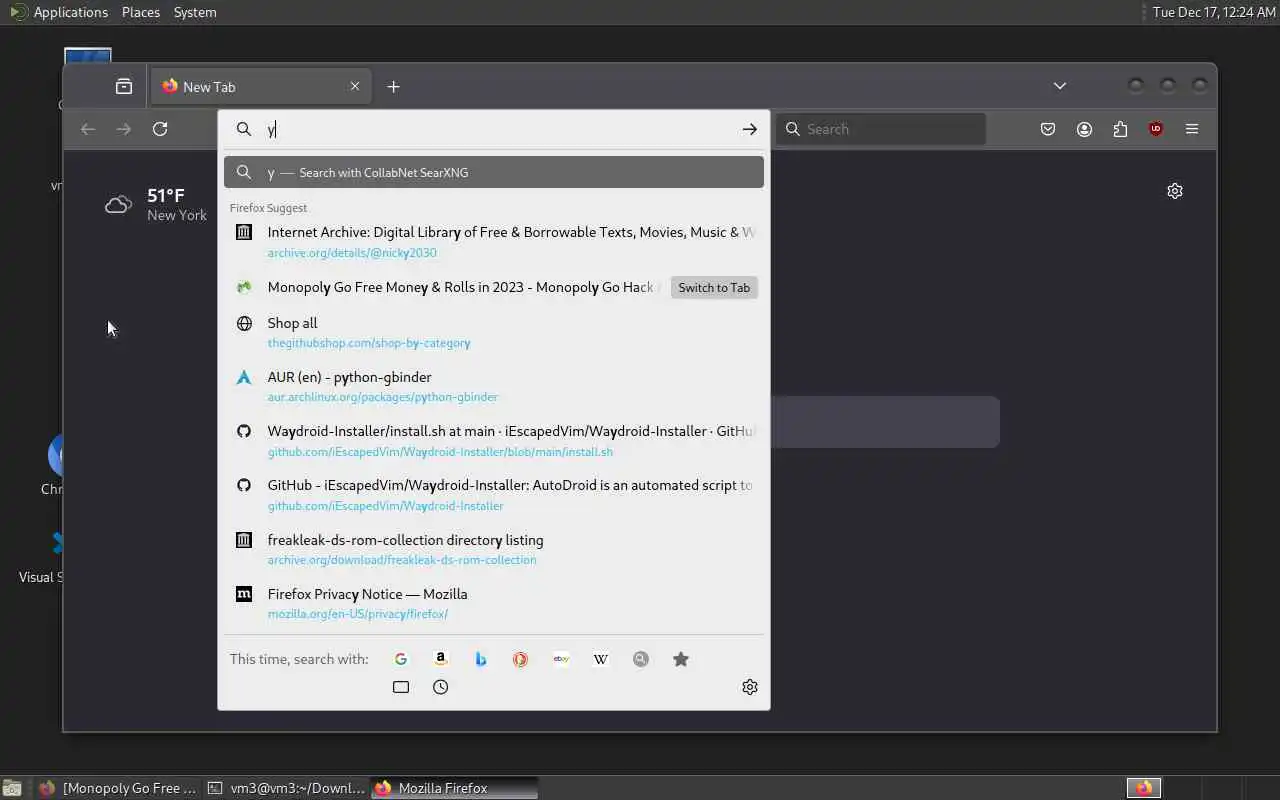
Task: Open AUR python-gbinder suggestion
Action: tap(494, 387)
